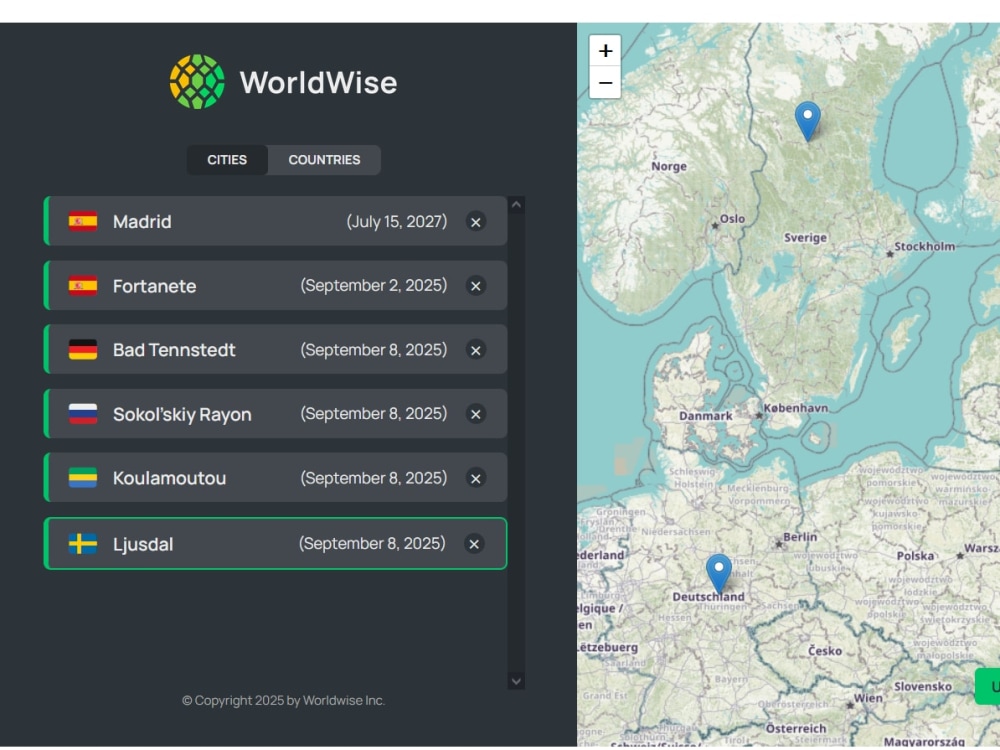This screenshot has height=750, width=1000.
Task: Click the green button at map's right edge
Action: click(x=987, y=687)
